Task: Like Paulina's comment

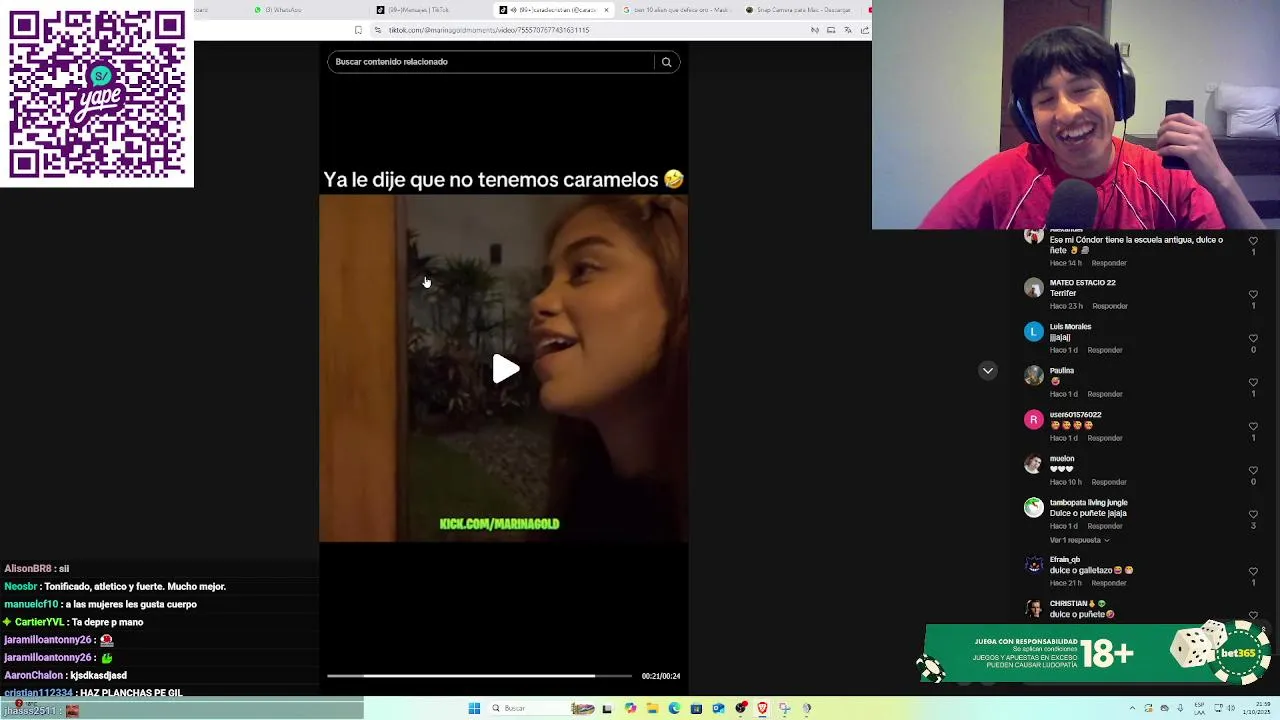Action: [x=1253, y=382]
